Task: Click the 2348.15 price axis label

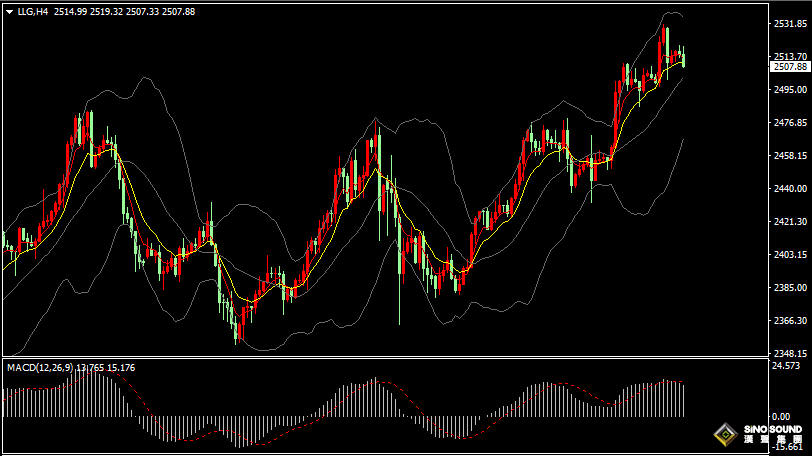Action: [x=790, y=353]
